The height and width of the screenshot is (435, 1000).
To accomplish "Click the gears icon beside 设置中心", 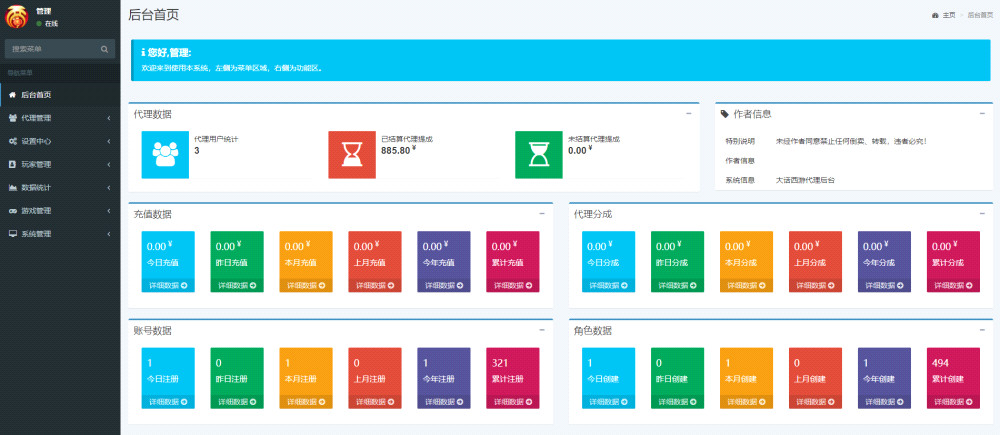I will point(12,141).
